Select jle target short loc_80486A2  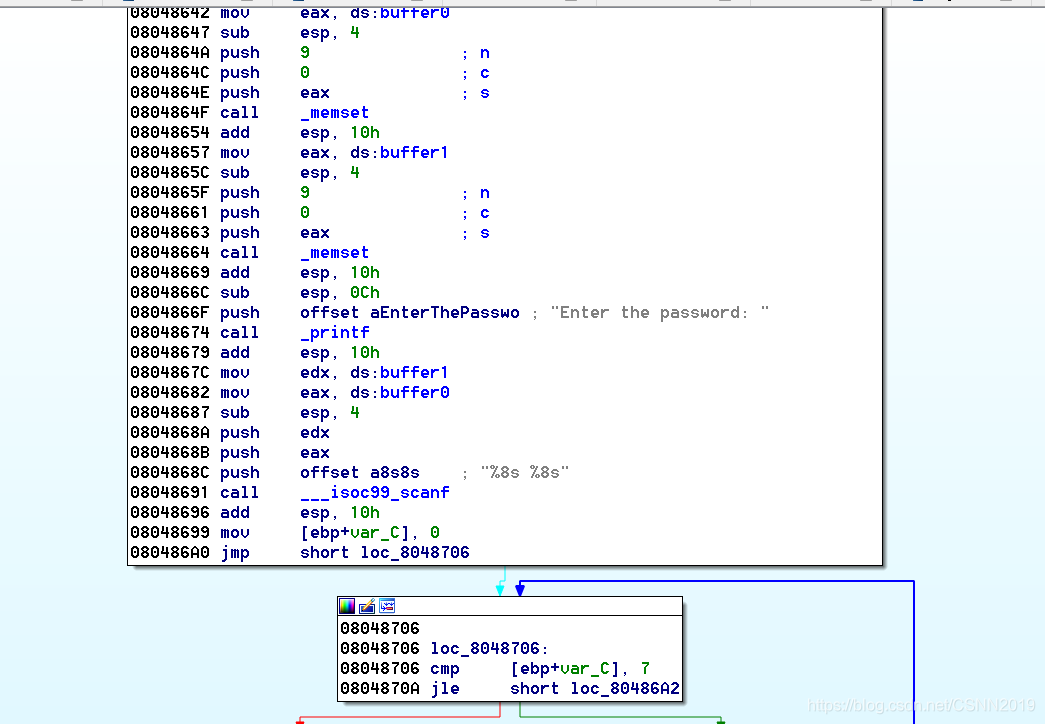tap(594, 689)
